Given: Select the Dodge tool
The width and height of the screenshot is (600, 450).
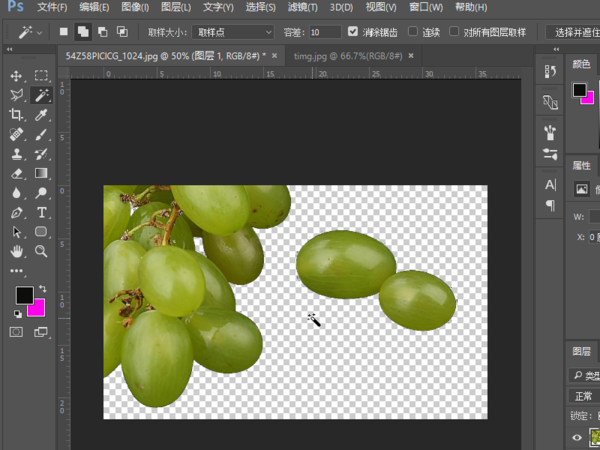Looking at the screenshot, I should pyautogui.click(x=41, y=193).
